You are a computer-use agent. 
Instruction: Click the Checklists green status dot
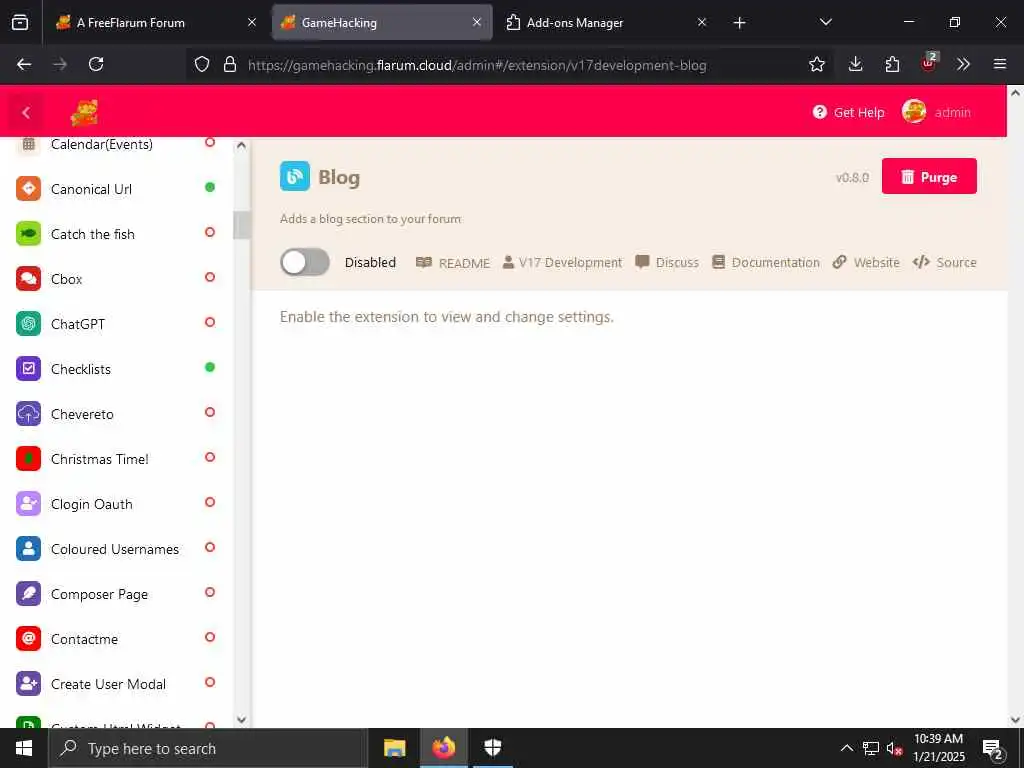pyautogui.click(x=210, y=367)
